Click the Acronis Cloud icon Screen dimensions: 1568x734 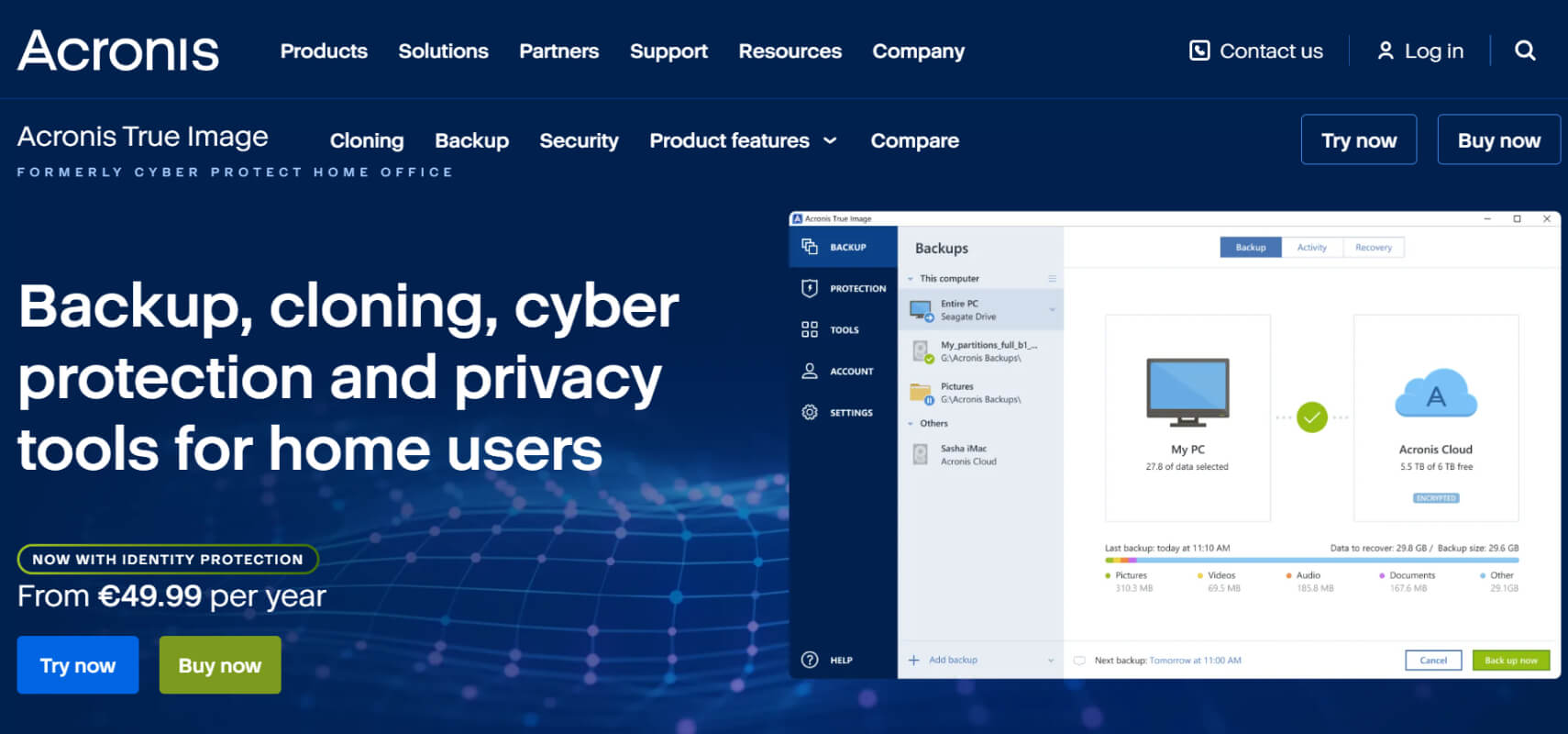click(1436, 395)
